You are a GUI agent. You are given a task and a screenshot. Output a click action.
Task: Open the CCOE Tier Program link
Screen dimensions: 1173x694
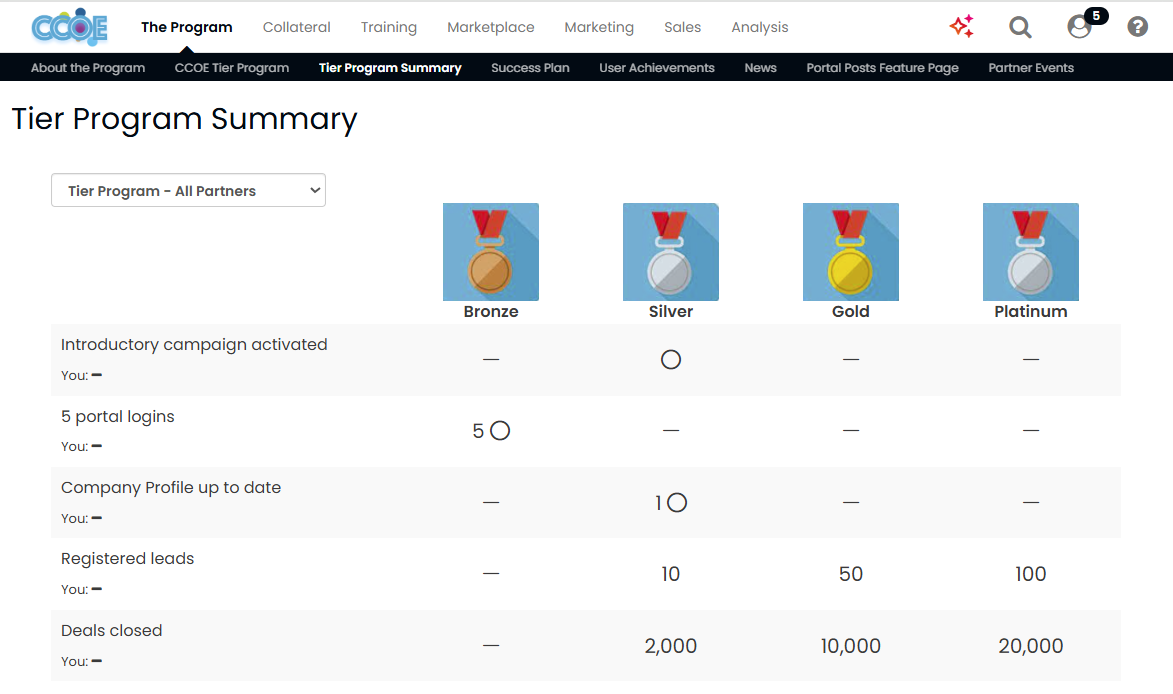(232, 68)
